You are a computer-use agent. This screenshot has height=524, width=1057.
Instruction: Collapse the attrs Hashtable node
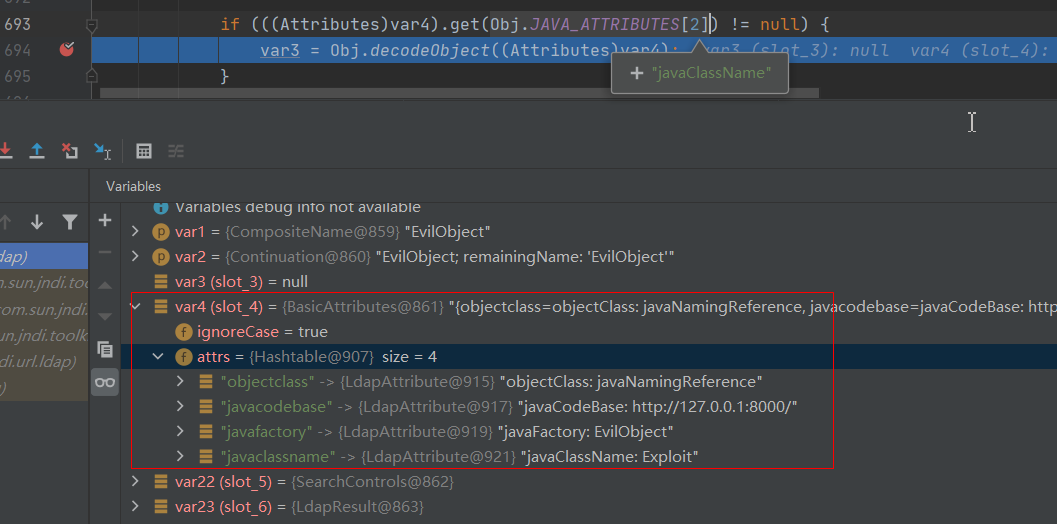tap(158, 357)
